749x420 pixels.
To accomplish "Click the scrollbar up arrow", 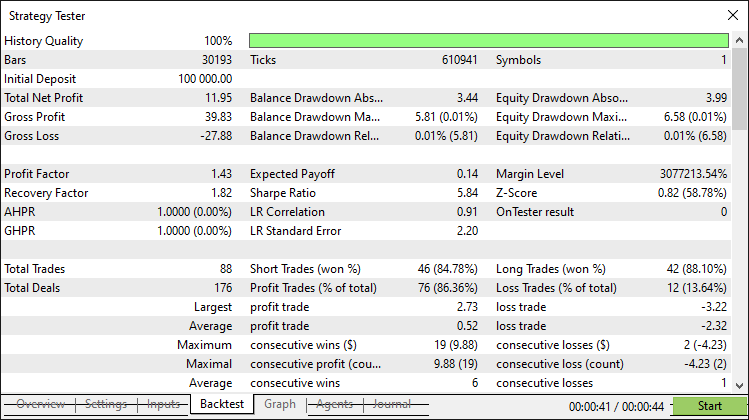I will click(740, 40).
